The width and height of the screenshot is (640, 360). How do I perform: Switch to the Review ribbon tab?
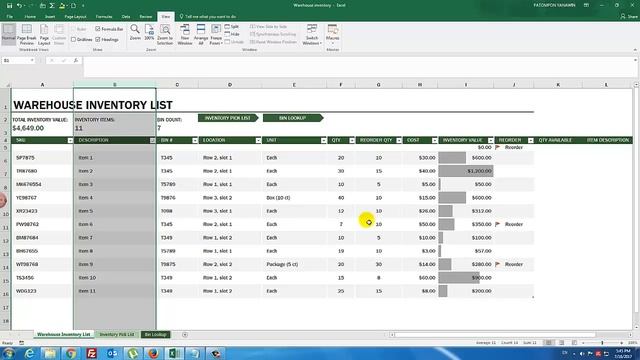pos(146,17)
